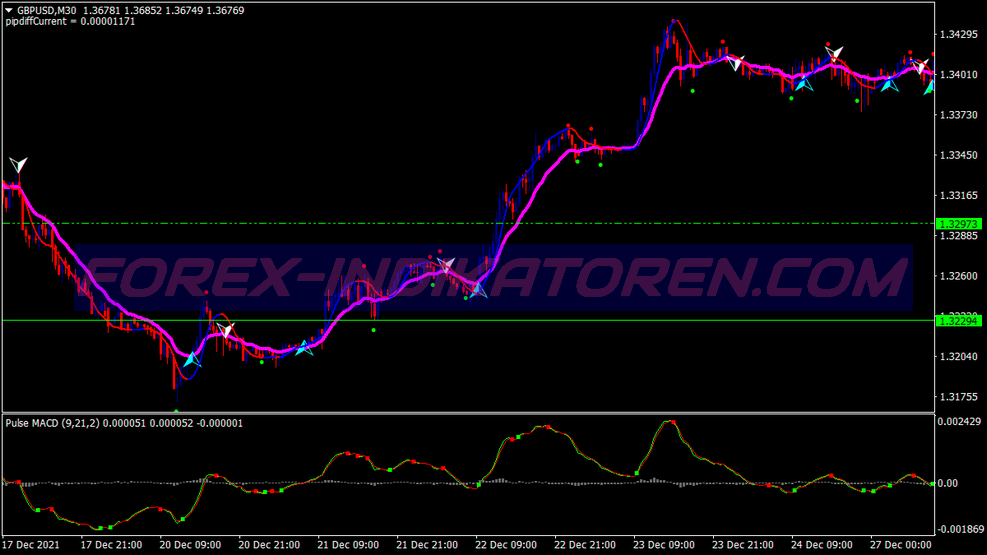Click the cyan buy arrow just before 24 Dec 09:00
This screenshot has width=987, height=555.
click(803, 83)
